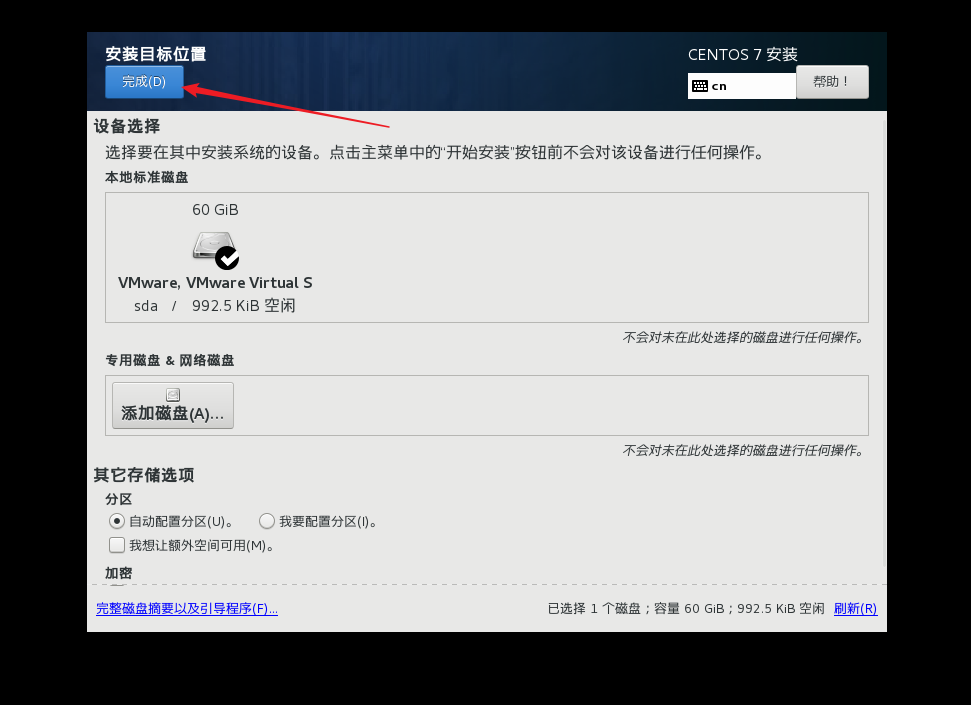This screenshot has height=705, width=971.
Task: Select 自动配置分区(U) radio button
Action: click(116, 521)
